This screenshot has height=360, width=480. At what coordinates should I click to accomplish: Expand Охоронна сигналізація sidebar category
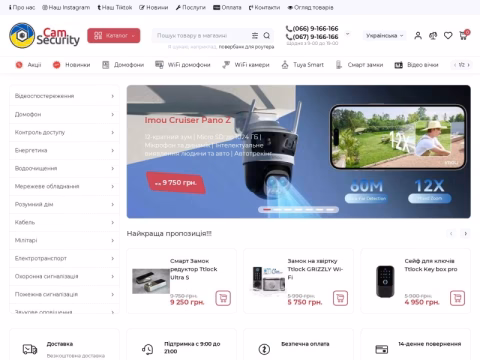click(64, 276)
